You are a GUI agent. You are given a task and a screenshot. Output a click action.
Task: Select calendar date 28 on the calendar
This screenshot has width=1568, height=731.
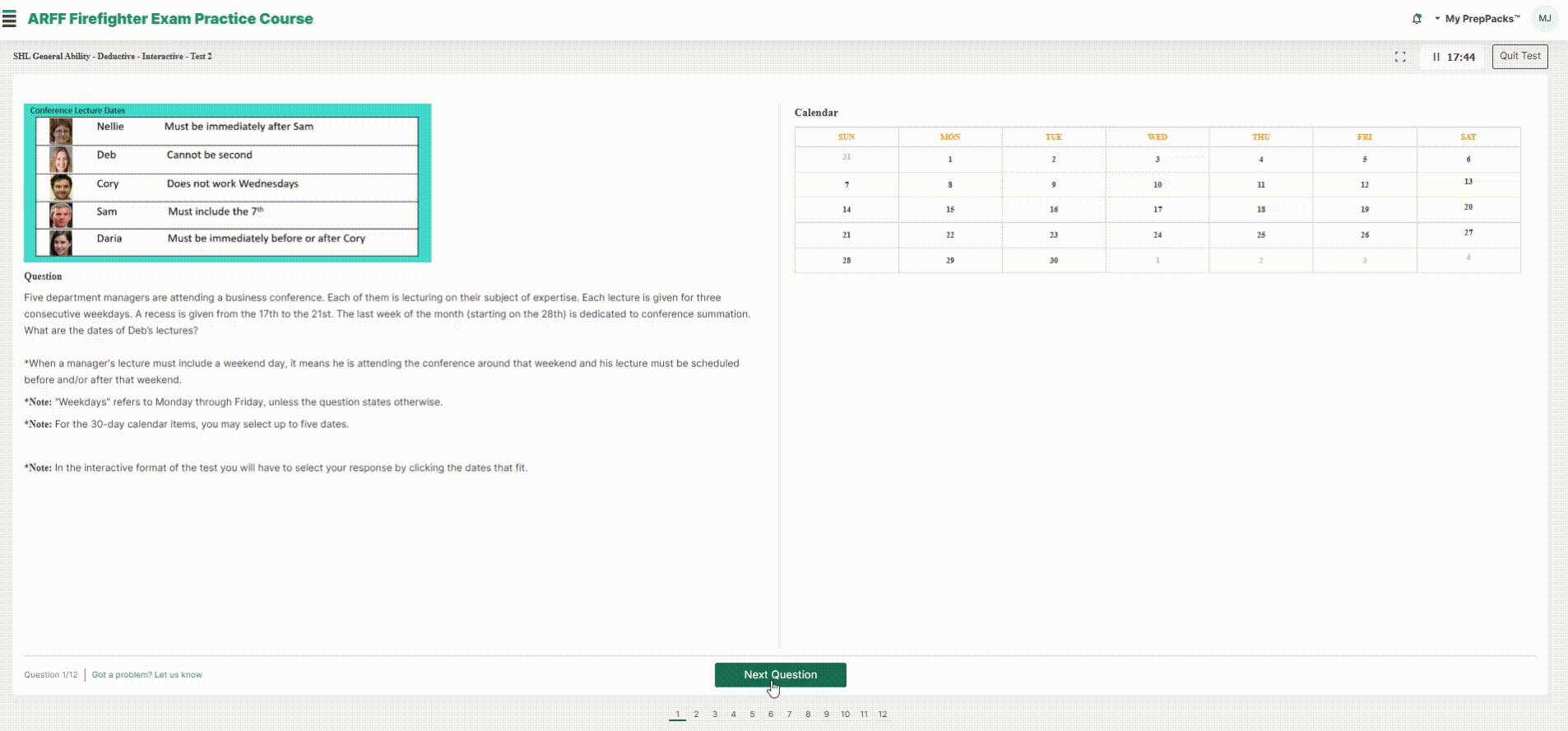pos(847,261)
